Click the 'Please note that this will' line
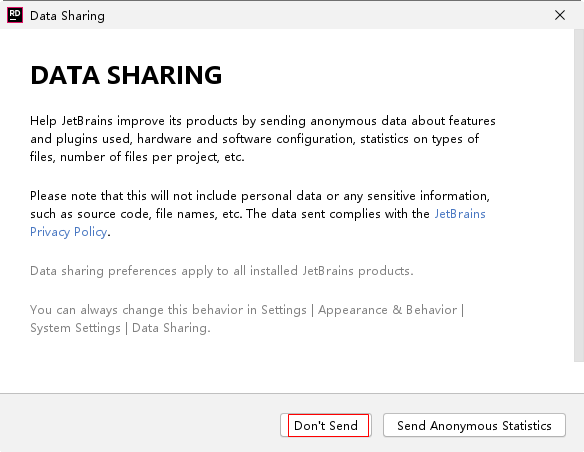 tap(260, 196)
